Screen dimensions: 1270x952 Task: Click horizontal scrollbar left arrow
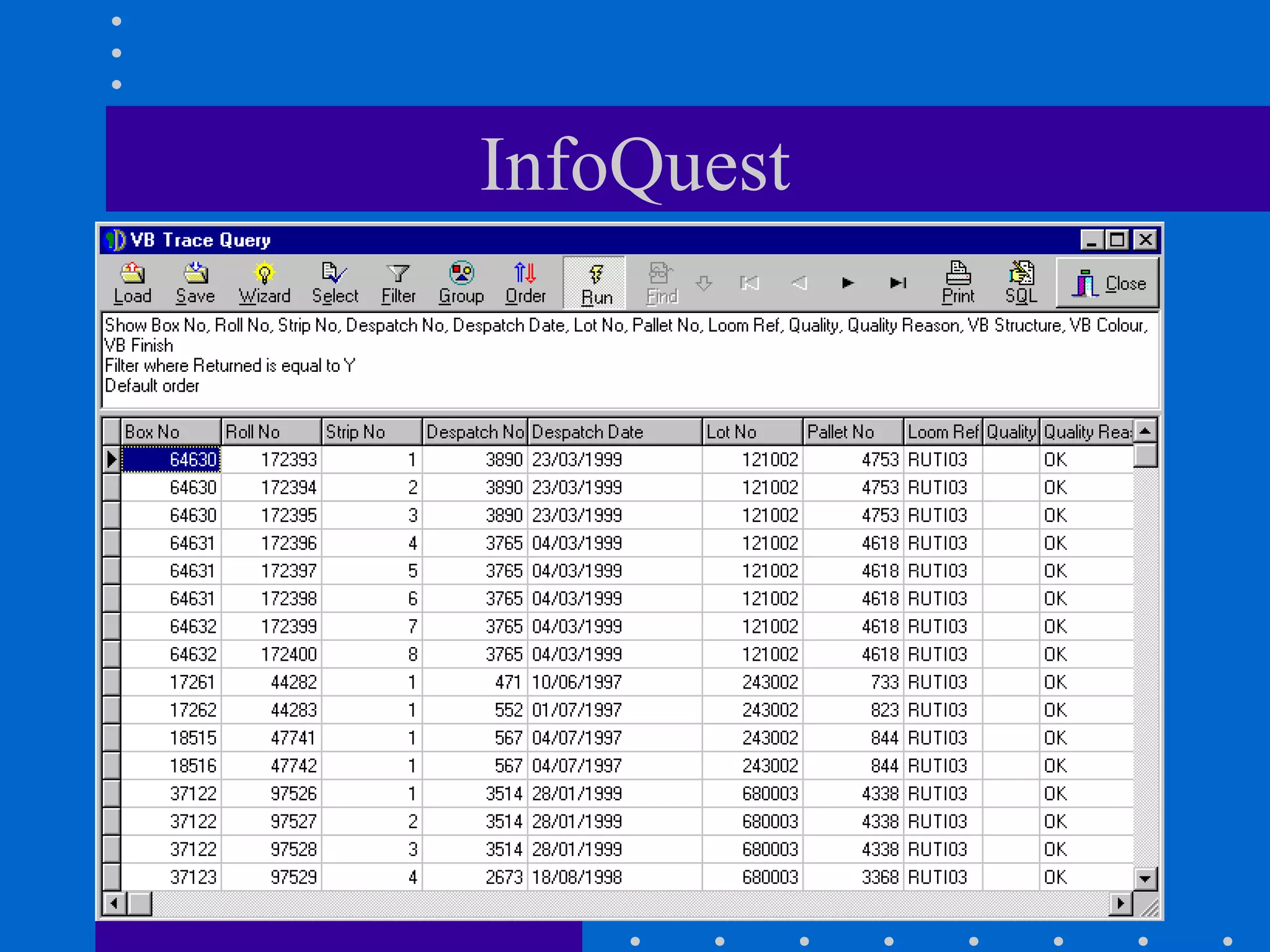point(114,904)
